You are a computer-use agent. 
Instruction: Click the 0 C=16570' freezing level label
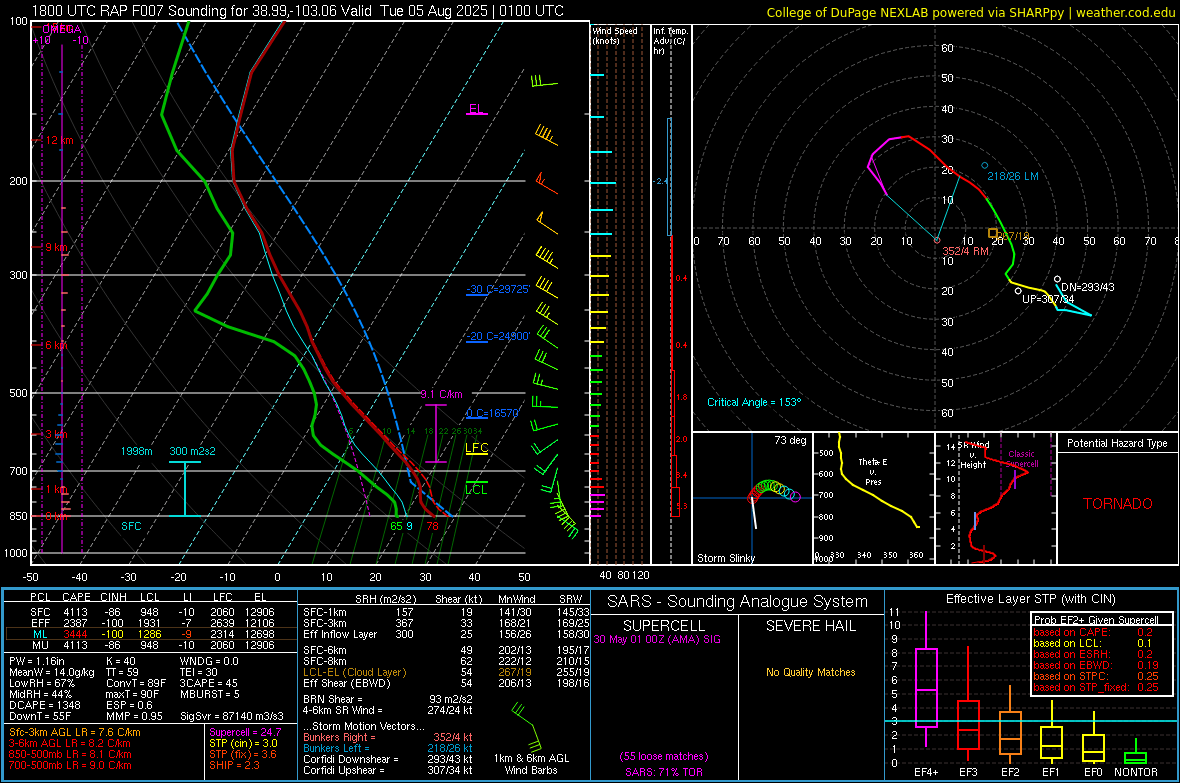click(492, 413)
